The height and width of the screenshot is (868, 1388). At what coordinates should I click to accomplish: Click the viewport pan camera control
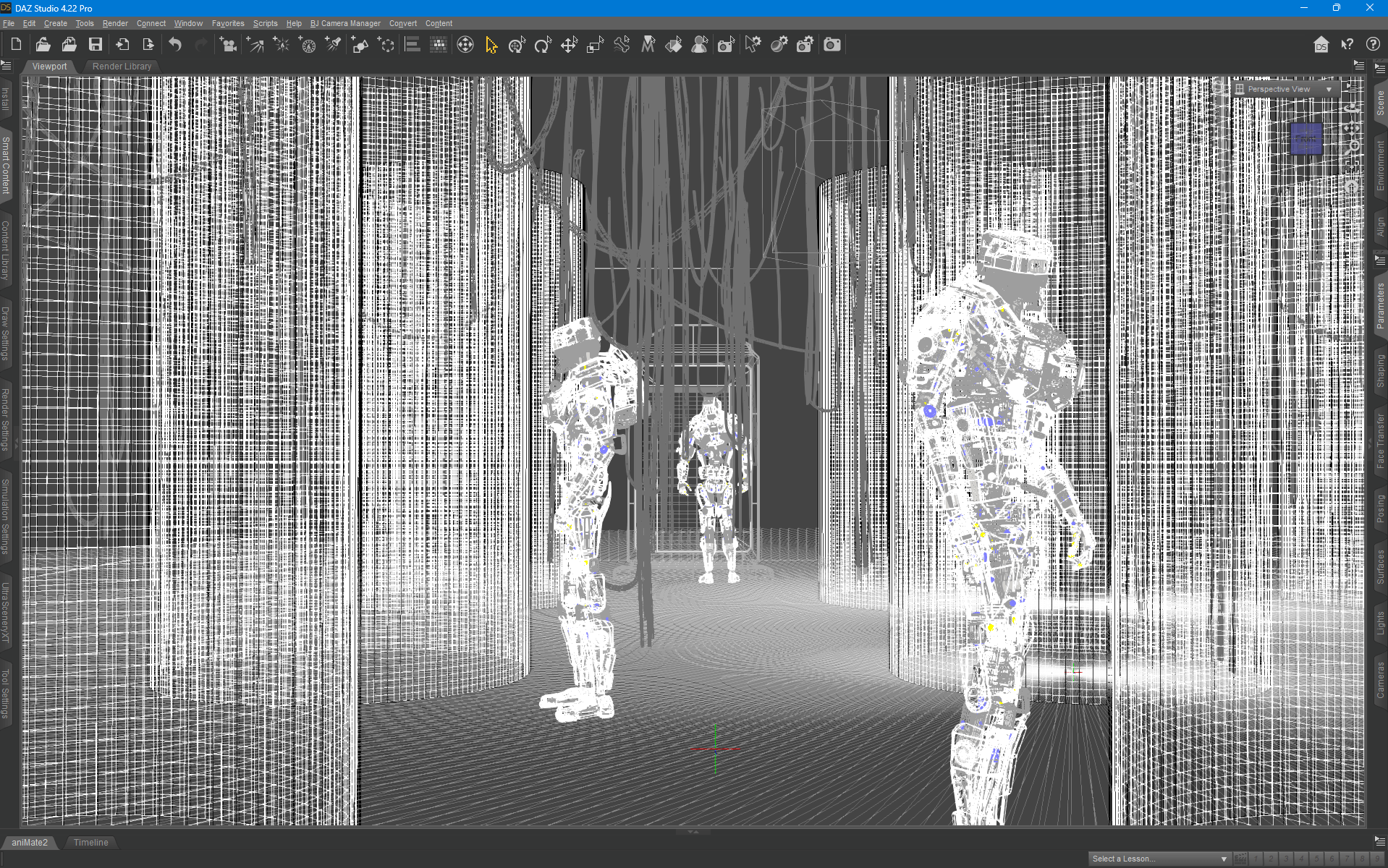coord(1351,128)
